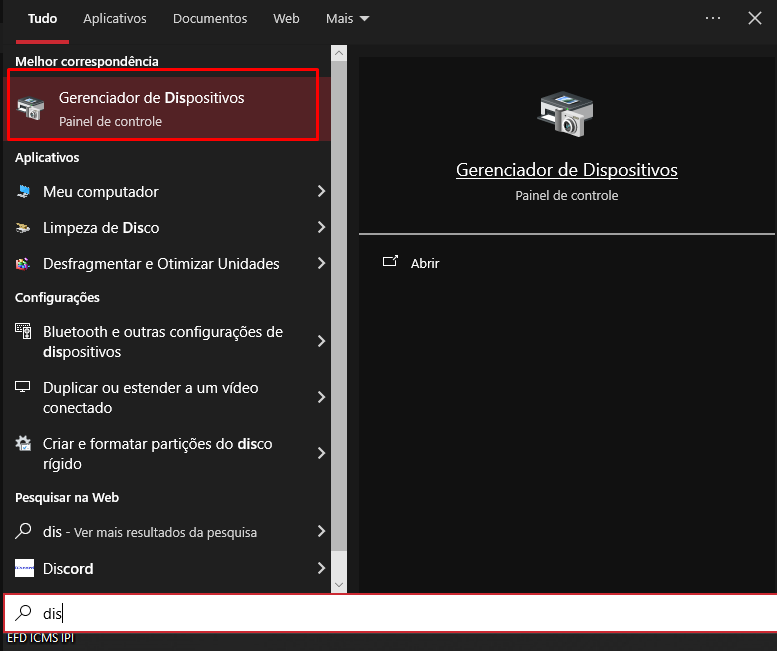Expand Discord result chevron
The height and width of the screenshot is (651, 777).
pyautogui.click(x=321, y=568)
